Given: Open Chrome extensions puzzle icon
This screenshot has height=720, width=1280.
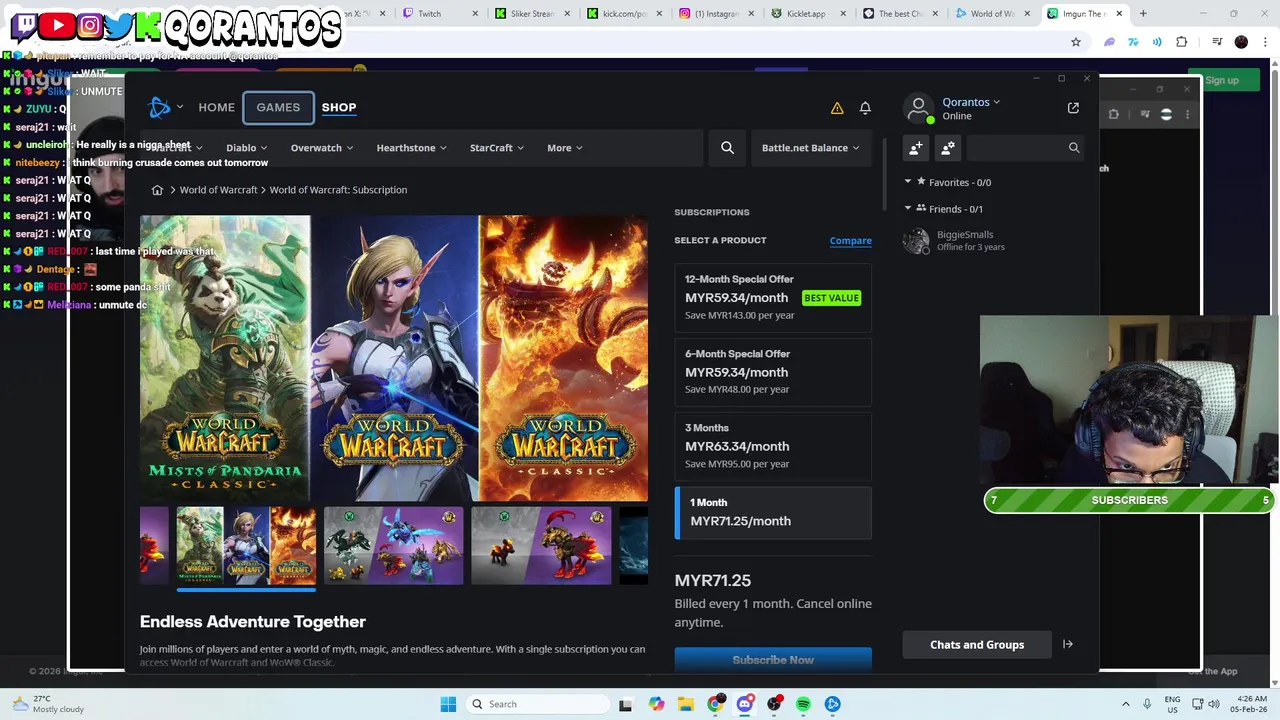Looking at the screenshot, I should coord(1182,42).
